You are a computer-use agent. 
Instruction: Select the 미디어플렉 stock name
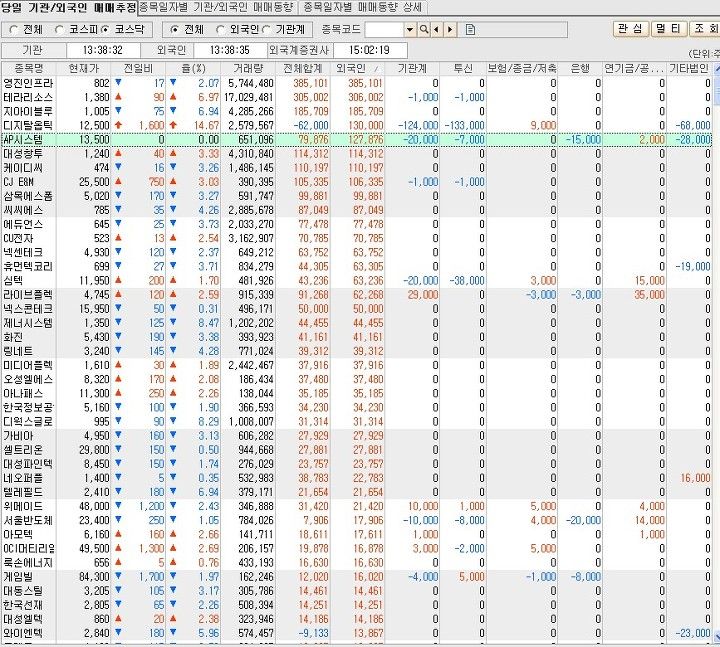pyautogui.click(x=28, y=366)
